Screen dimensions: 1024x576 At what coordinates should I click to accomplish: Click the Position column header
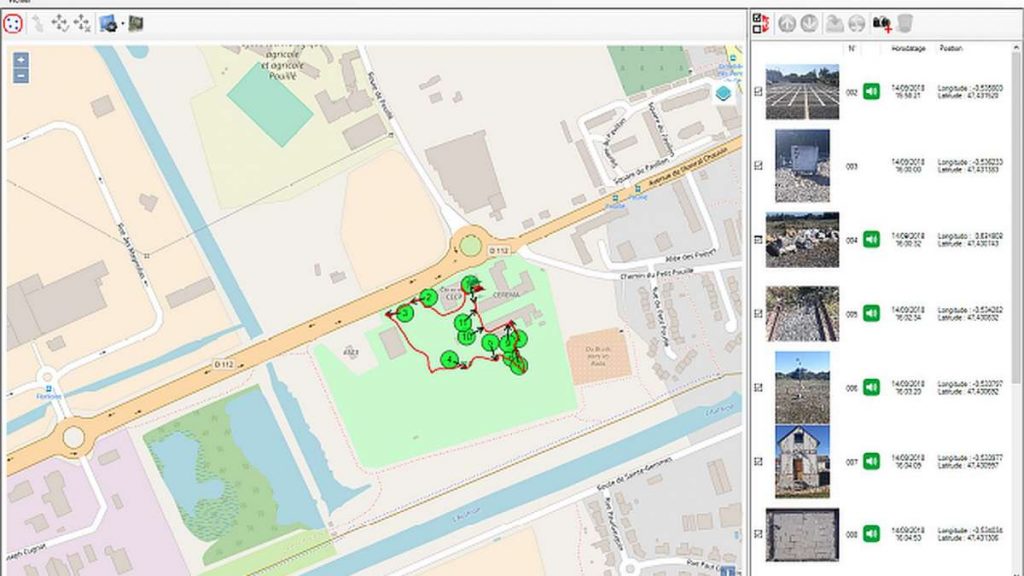pyautogui.click(x=950, y=48)
